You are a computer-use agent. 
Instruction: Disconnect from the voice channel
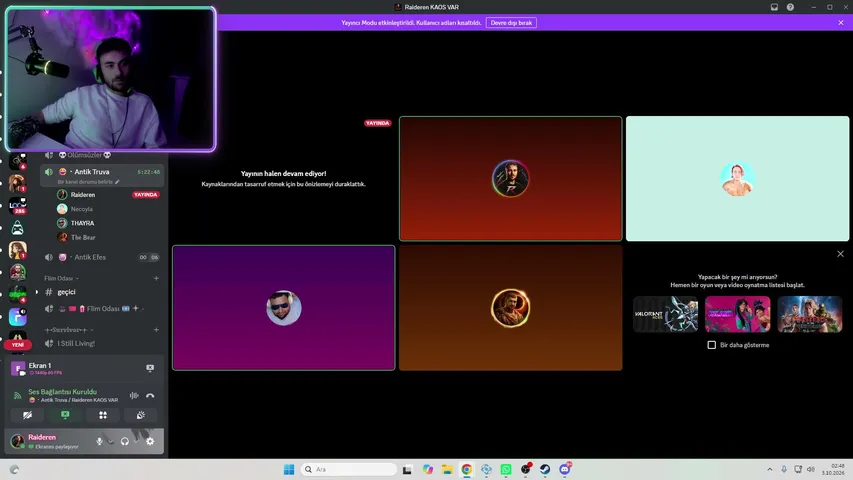(150, 396)
